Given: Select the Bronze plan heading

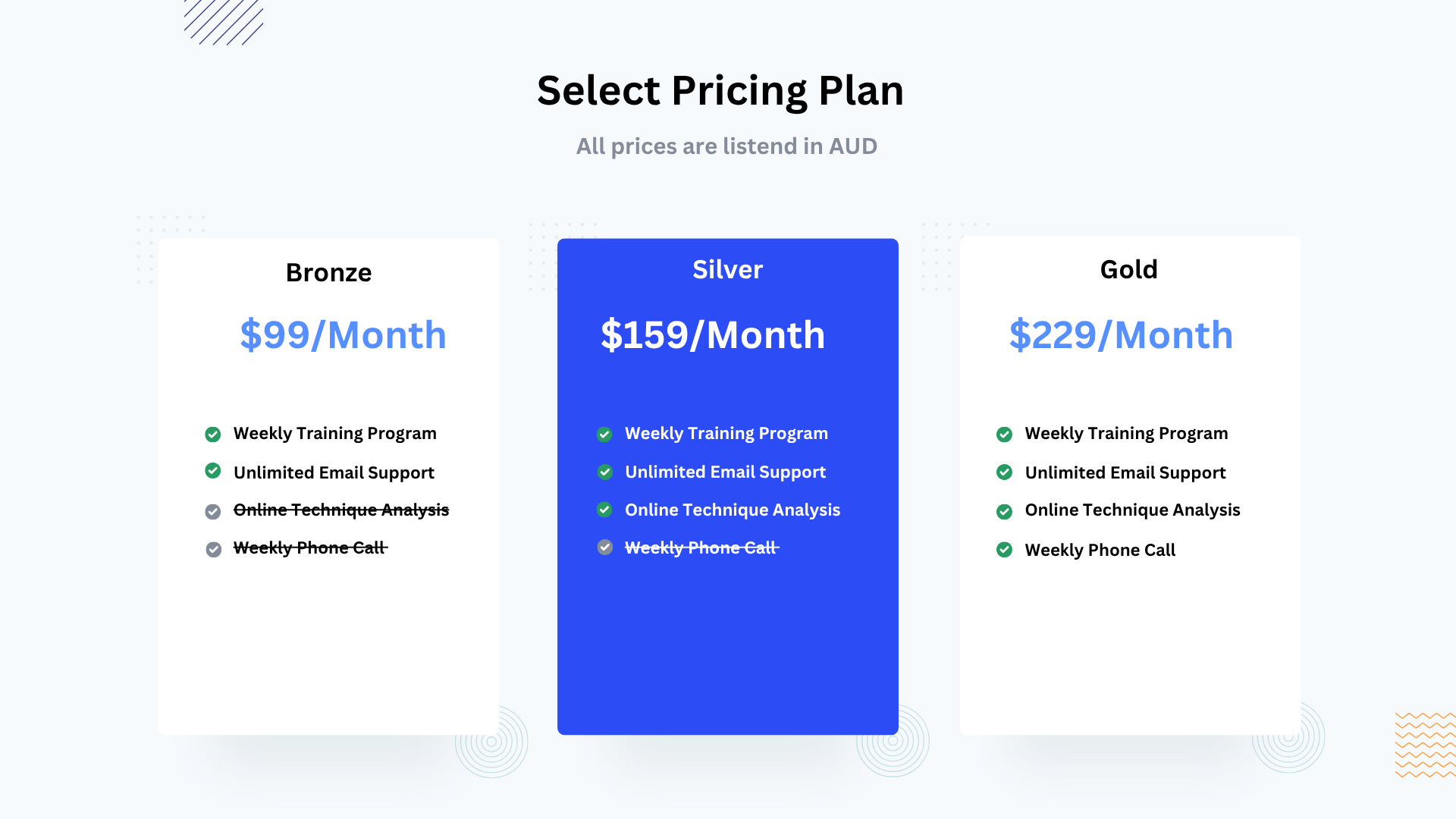Looking at the screenshot, I should point(328,272).
